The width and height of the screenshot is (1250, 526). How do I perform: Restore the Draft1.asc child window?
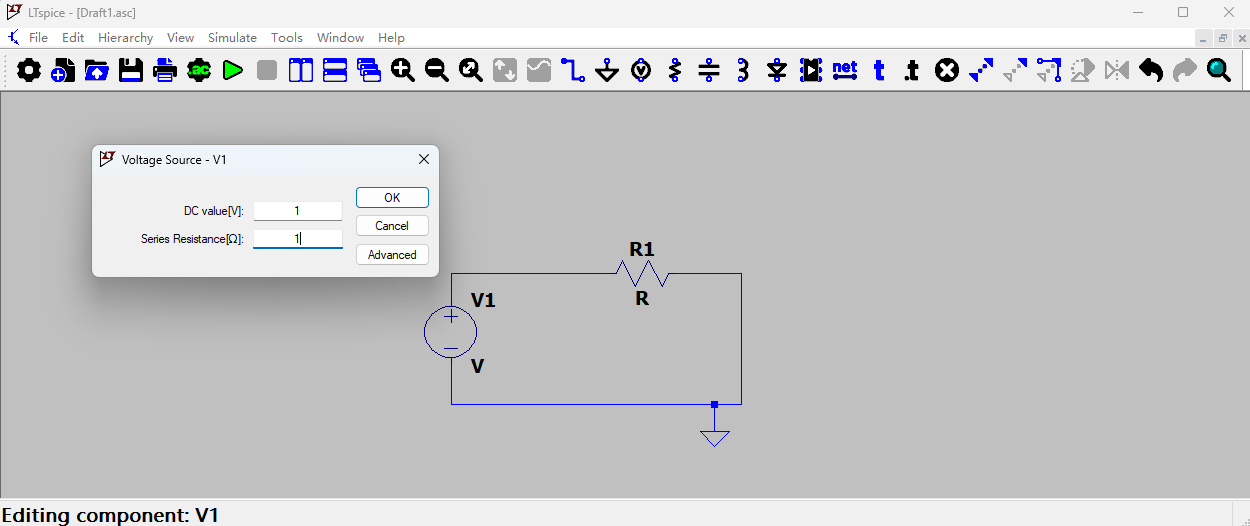pyautogui.click(x=1223, y=38)
